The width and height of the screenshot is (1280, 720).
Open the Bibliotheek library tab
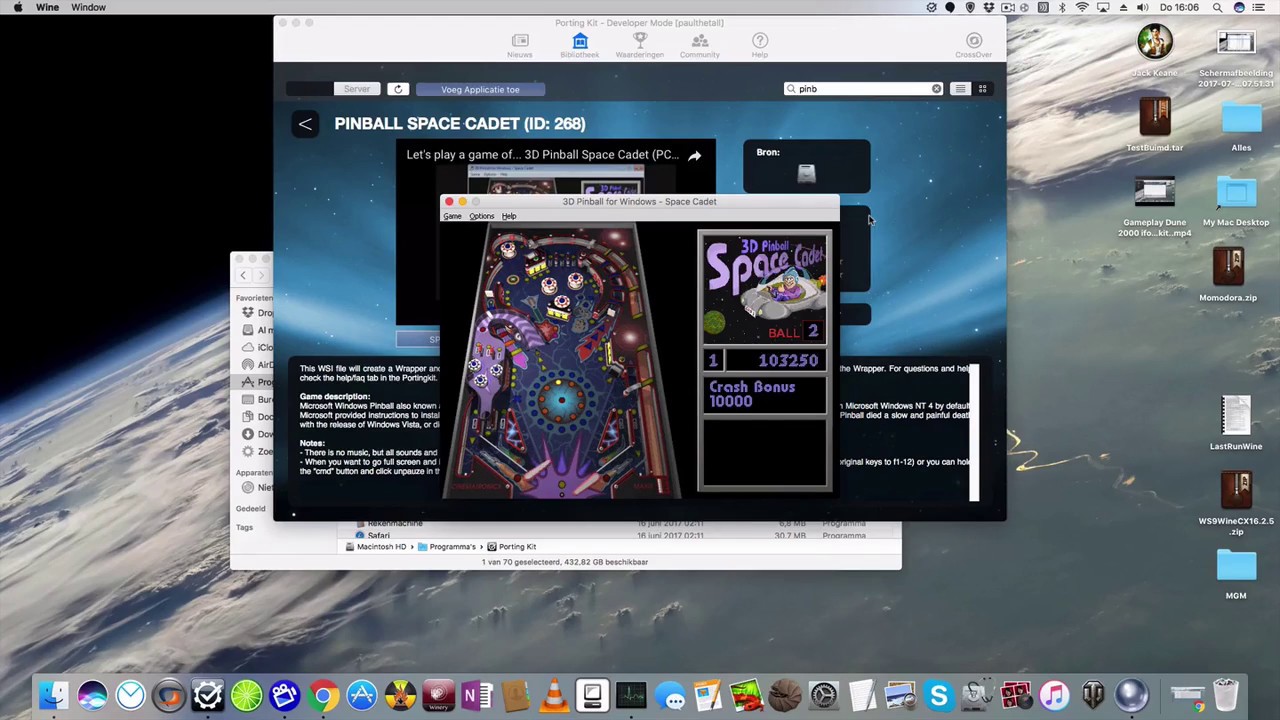point(580,45)
